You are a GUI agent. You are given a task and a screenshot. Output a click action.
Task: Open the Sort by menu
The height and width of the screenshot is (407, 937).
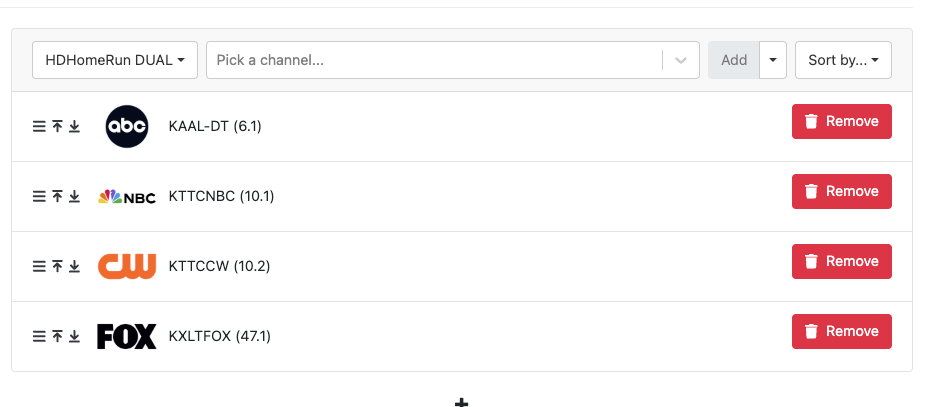843,60
